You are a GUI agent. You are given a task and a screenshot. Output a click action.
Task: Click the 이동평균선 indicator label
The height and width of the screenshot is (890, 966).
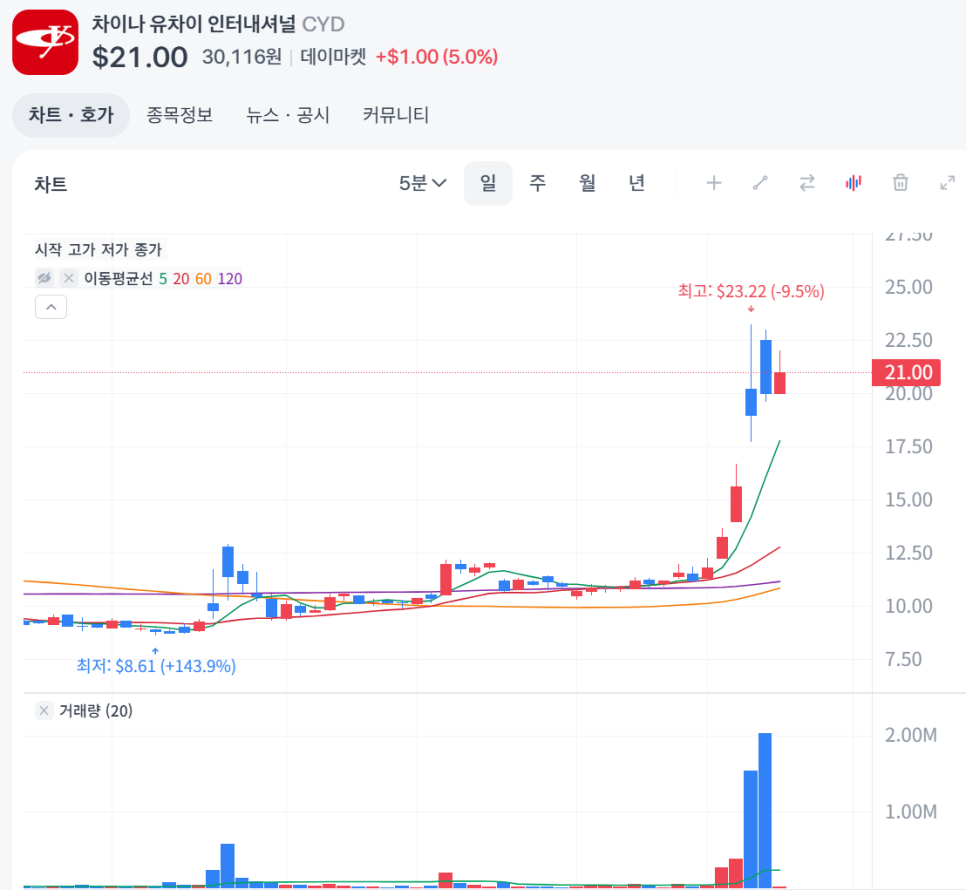118,279
